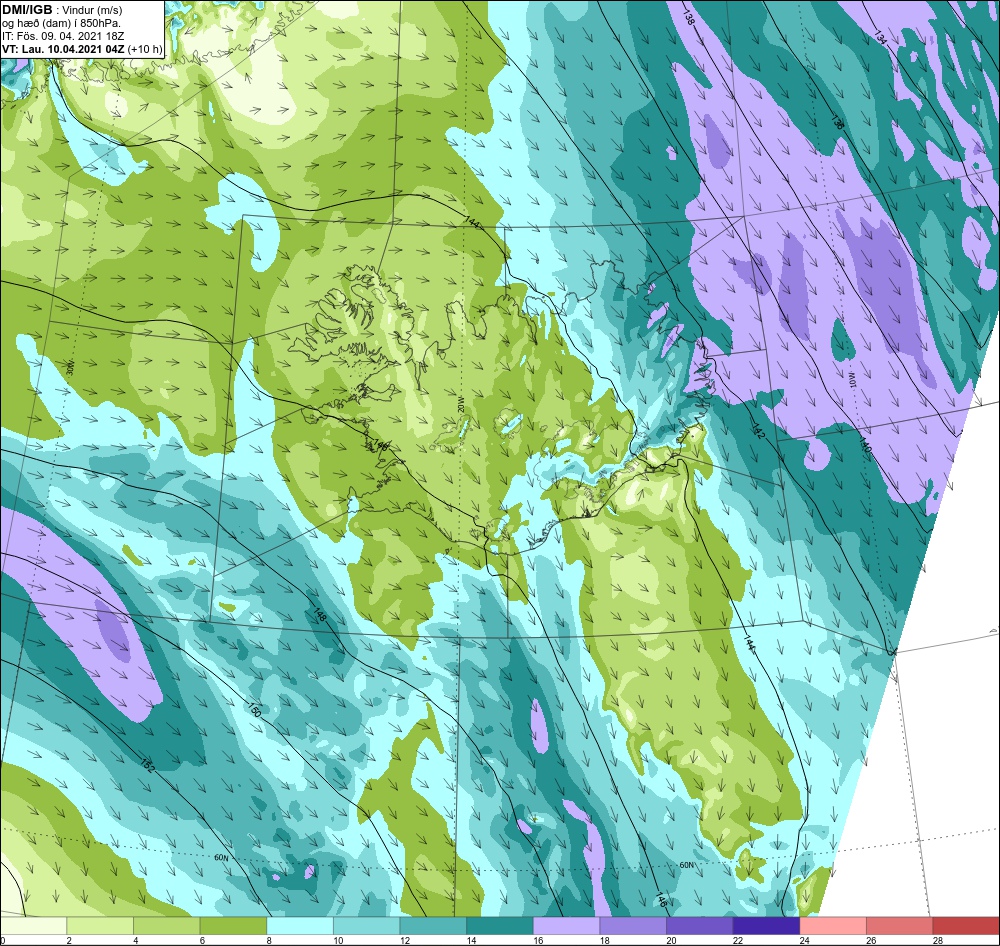Click the 8–10 m/s pale cyan legend swatch
Viewport: 1000px width, 946px height.
point(300,926)
